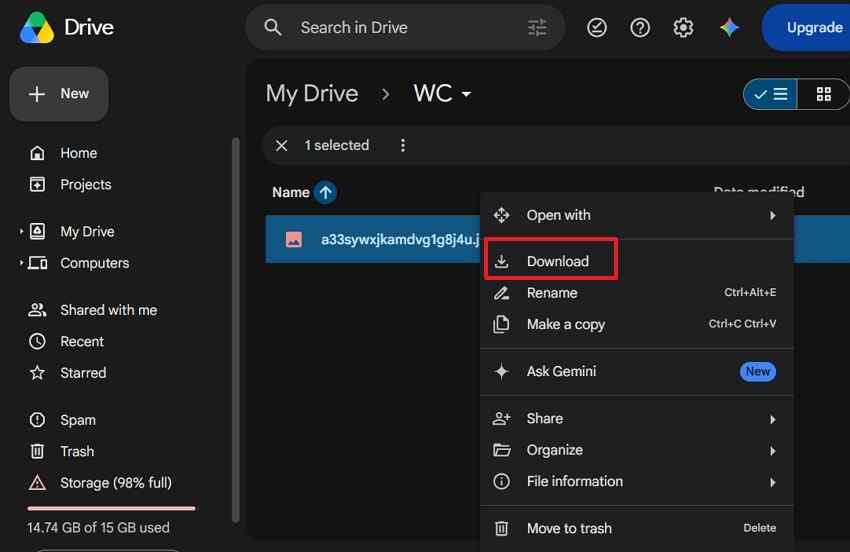The width and height of the screenshot is (850, 552).
Task: Open Shared with me
Action: [x=108, y=310]
